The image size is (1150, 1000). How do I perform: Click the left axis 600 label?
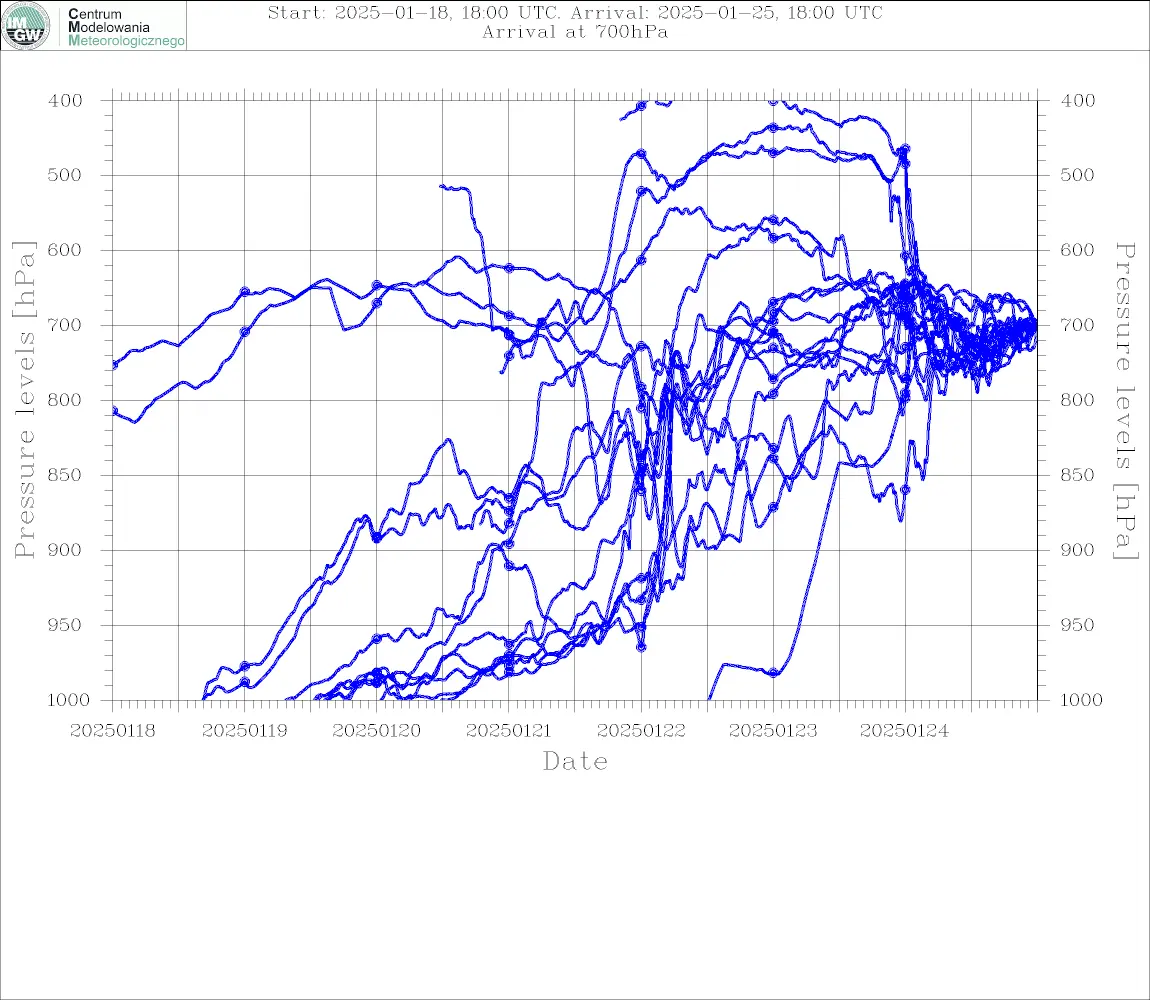coord(65,250)
